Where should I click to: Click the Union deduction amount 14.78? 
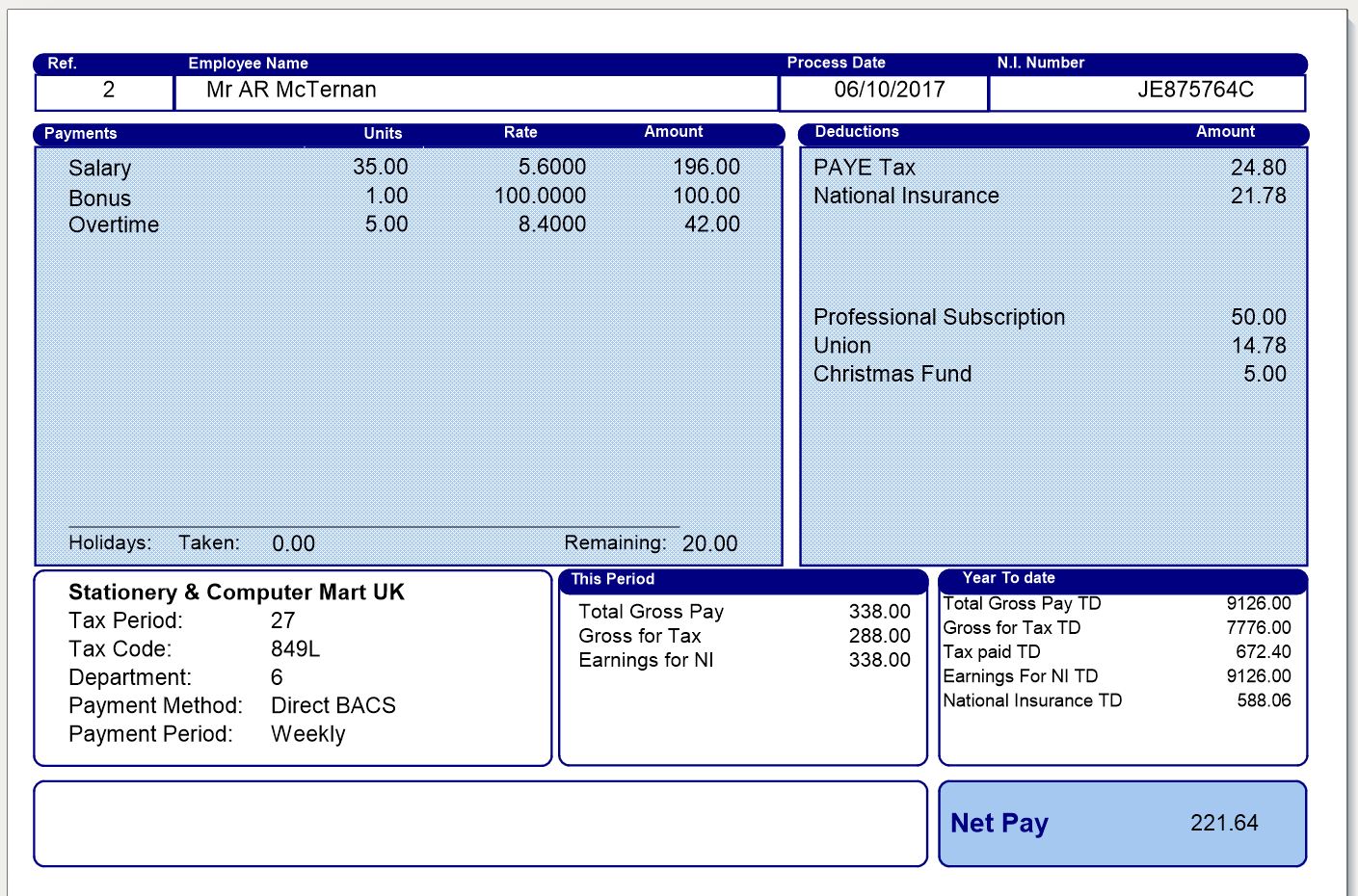pyautogui.click(x=1258, y=346)
